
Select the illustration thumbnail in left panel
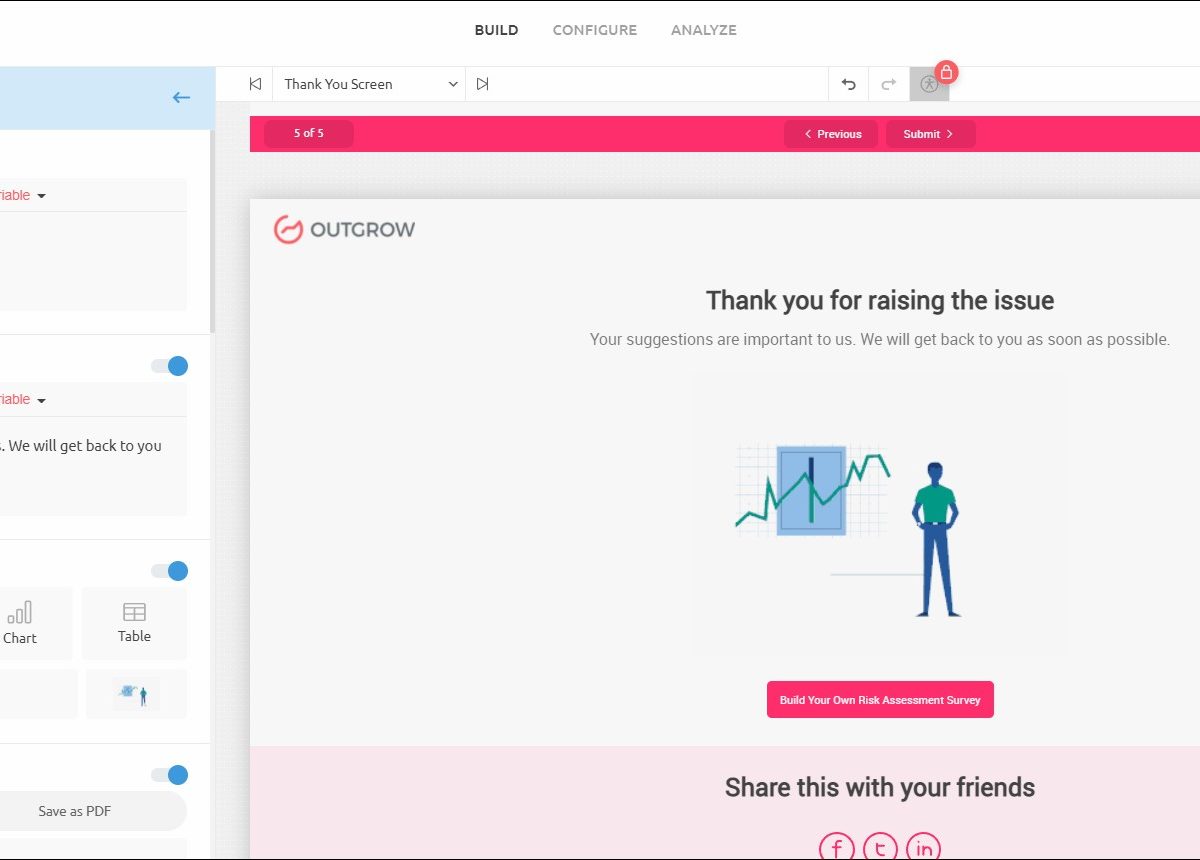point(136,694)
